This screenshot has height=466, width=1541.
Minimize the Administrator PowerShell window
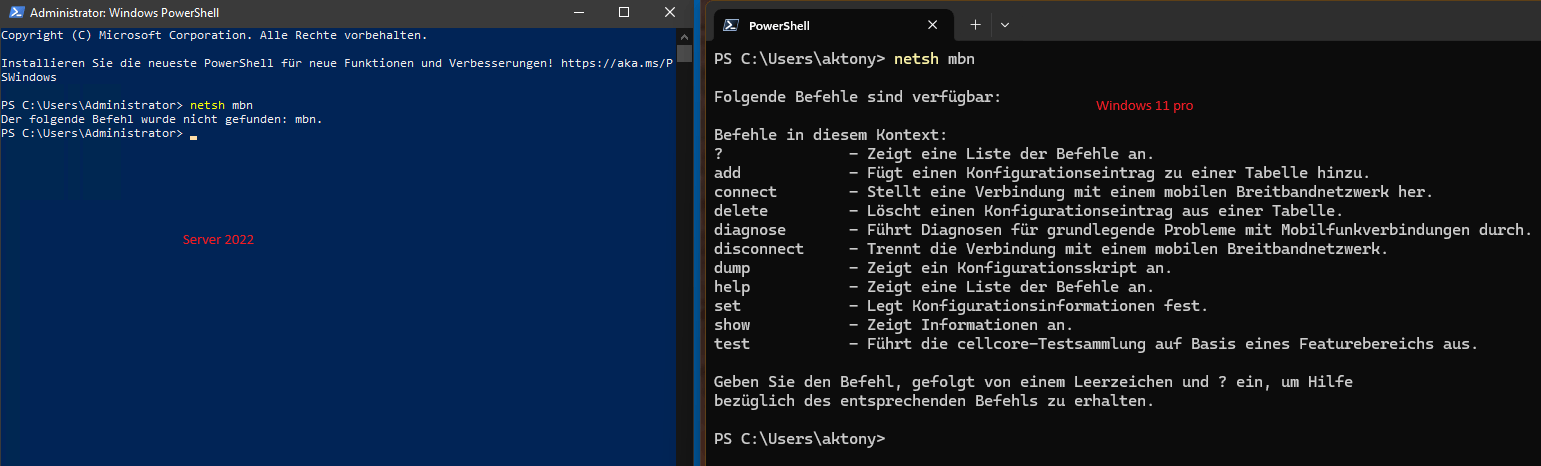click(578, 12)
